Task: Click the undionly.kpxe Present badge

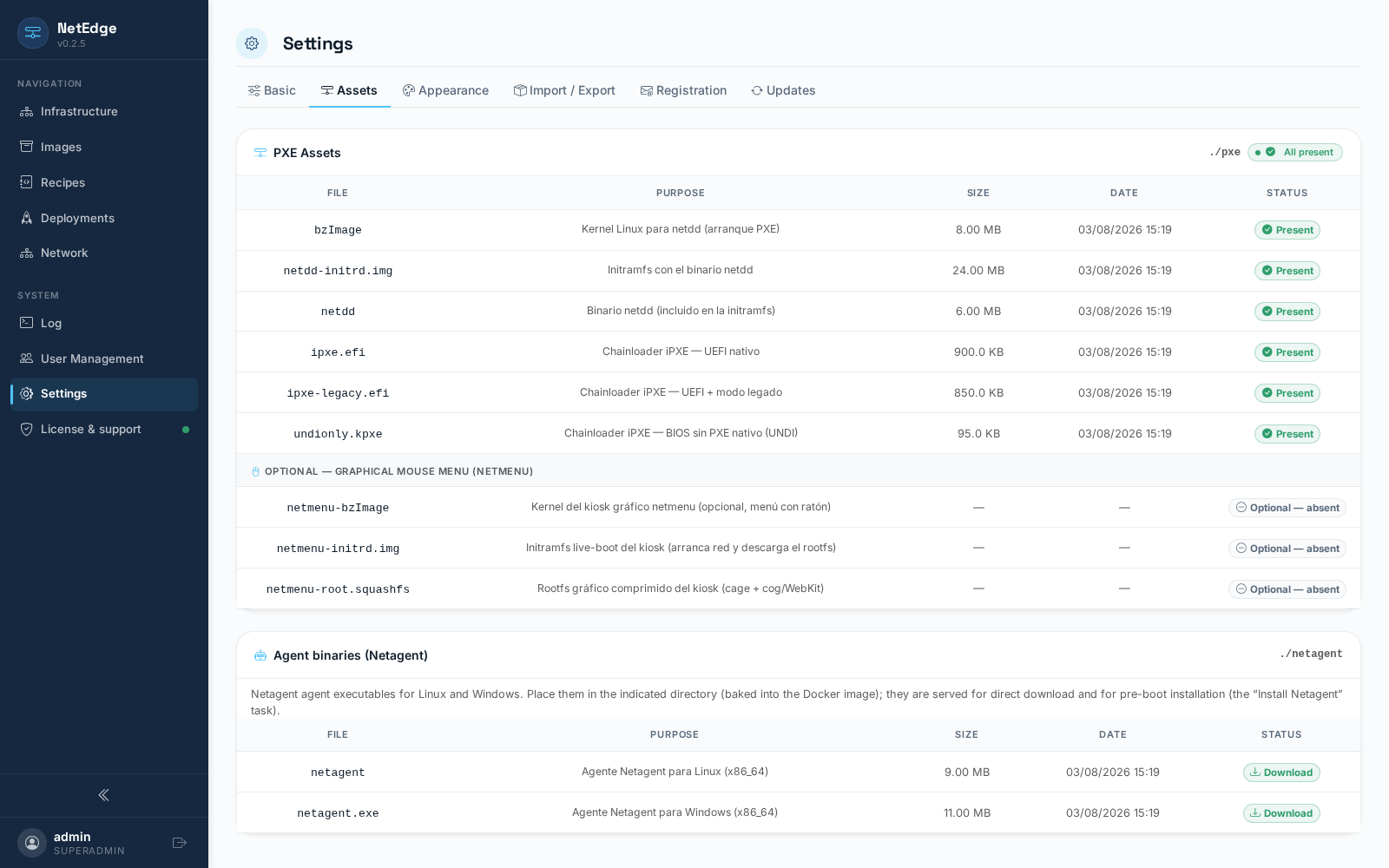Action: pos(1287,434)
